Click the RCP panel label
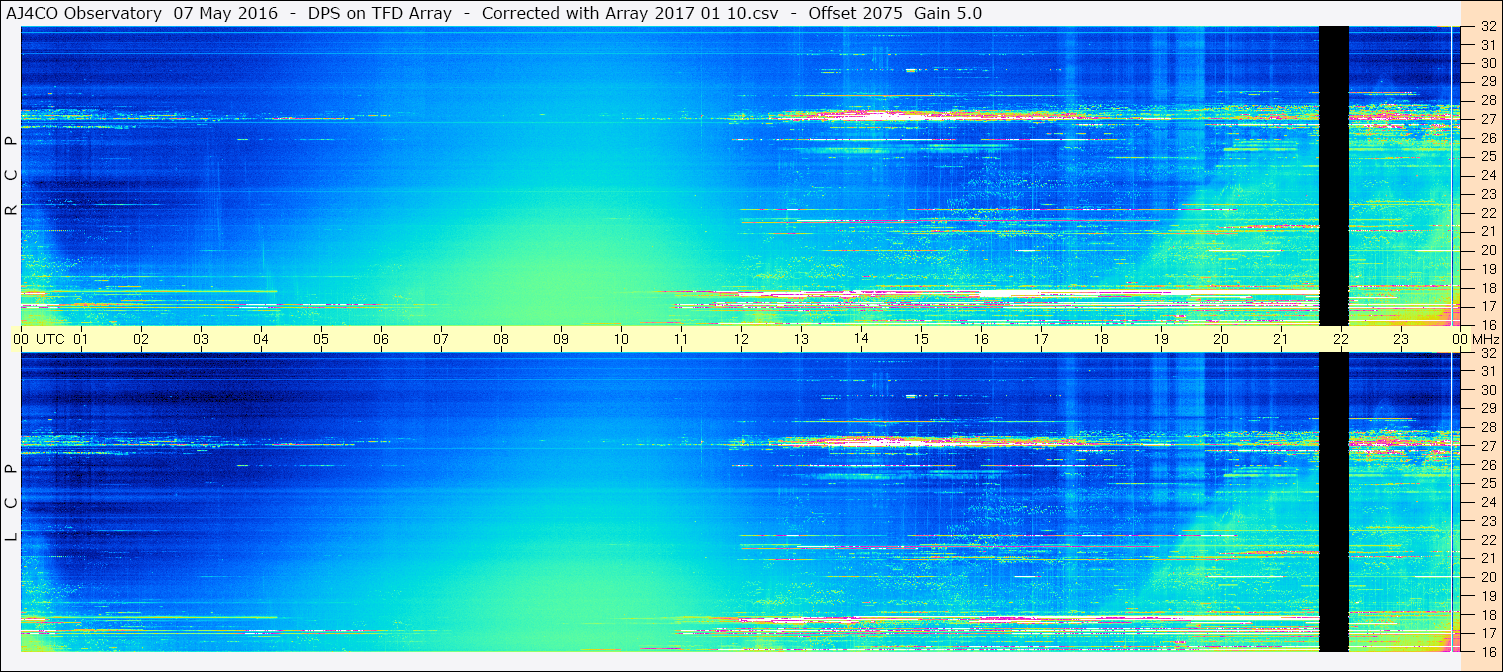This screenshot has width=1503, height=672. (11, 176)
